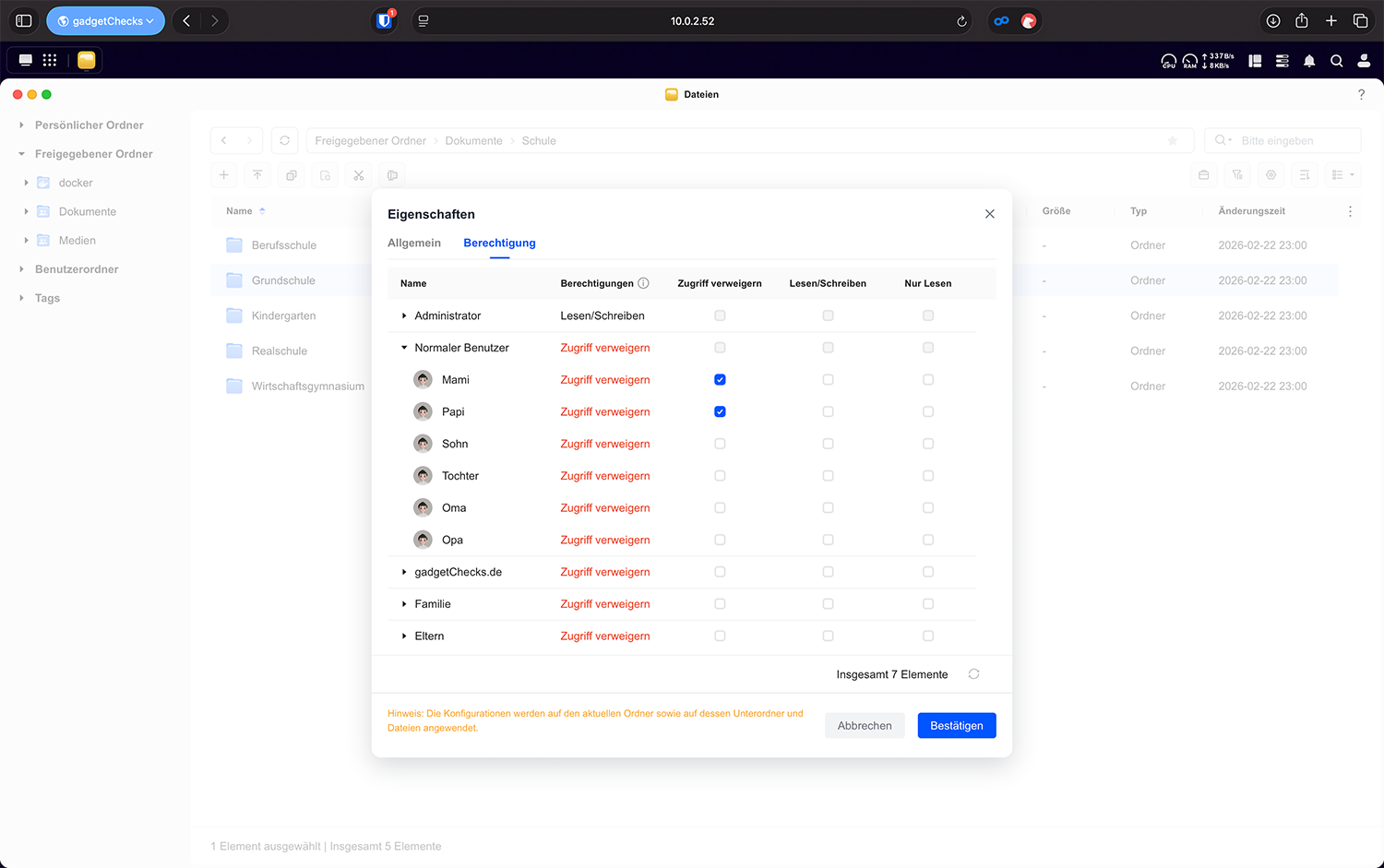The width and height of the screenshot is (1384, 868).
Task: Close the Eigenschaften dialog
Action: pos(989,214)
